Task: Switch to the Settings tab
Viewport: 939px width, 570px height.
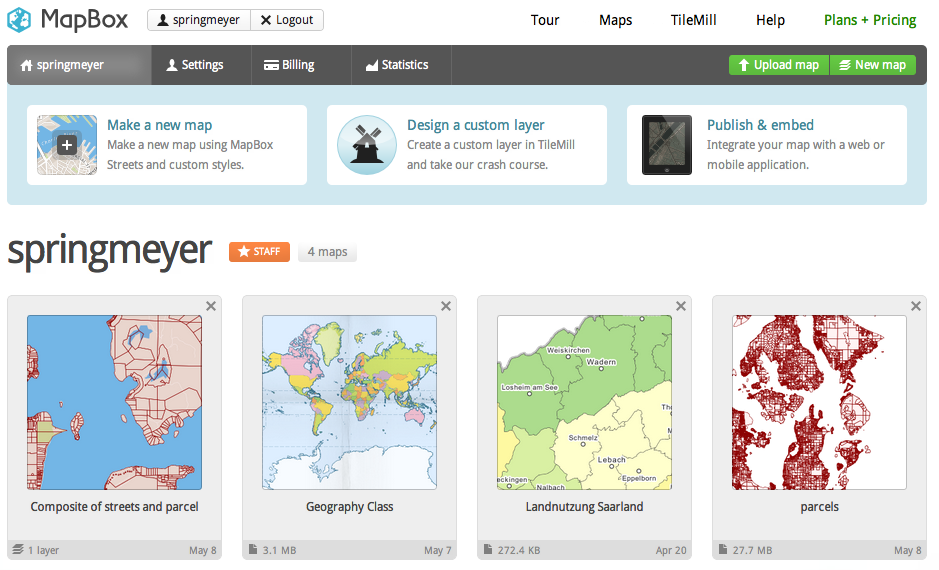Action: (x=201, y=65)
